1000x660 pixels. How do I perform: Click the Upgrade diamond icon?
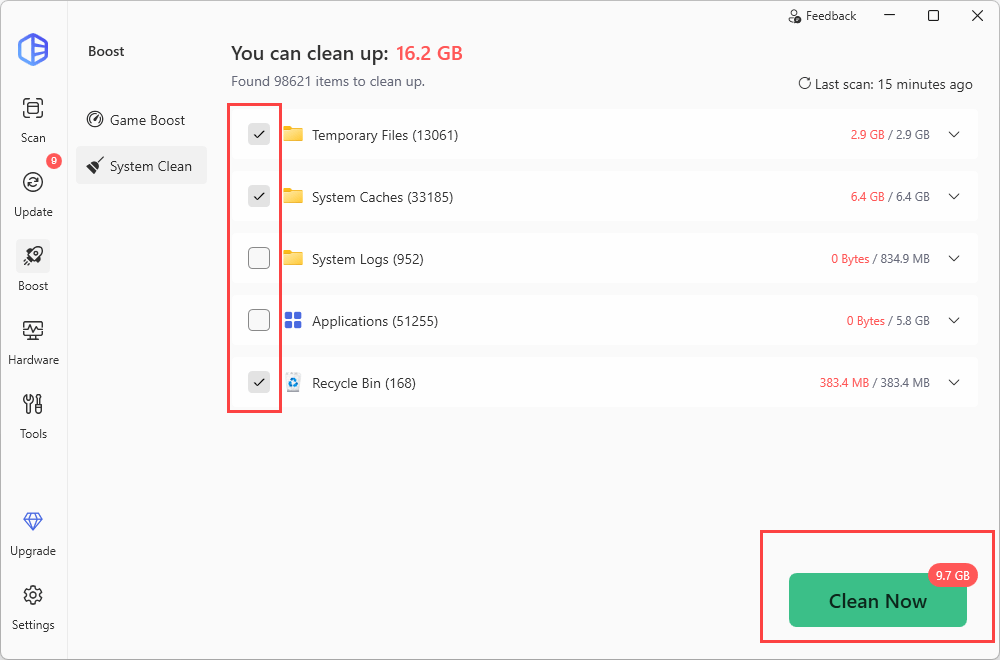pyautogui.click(x=33, y=522)
